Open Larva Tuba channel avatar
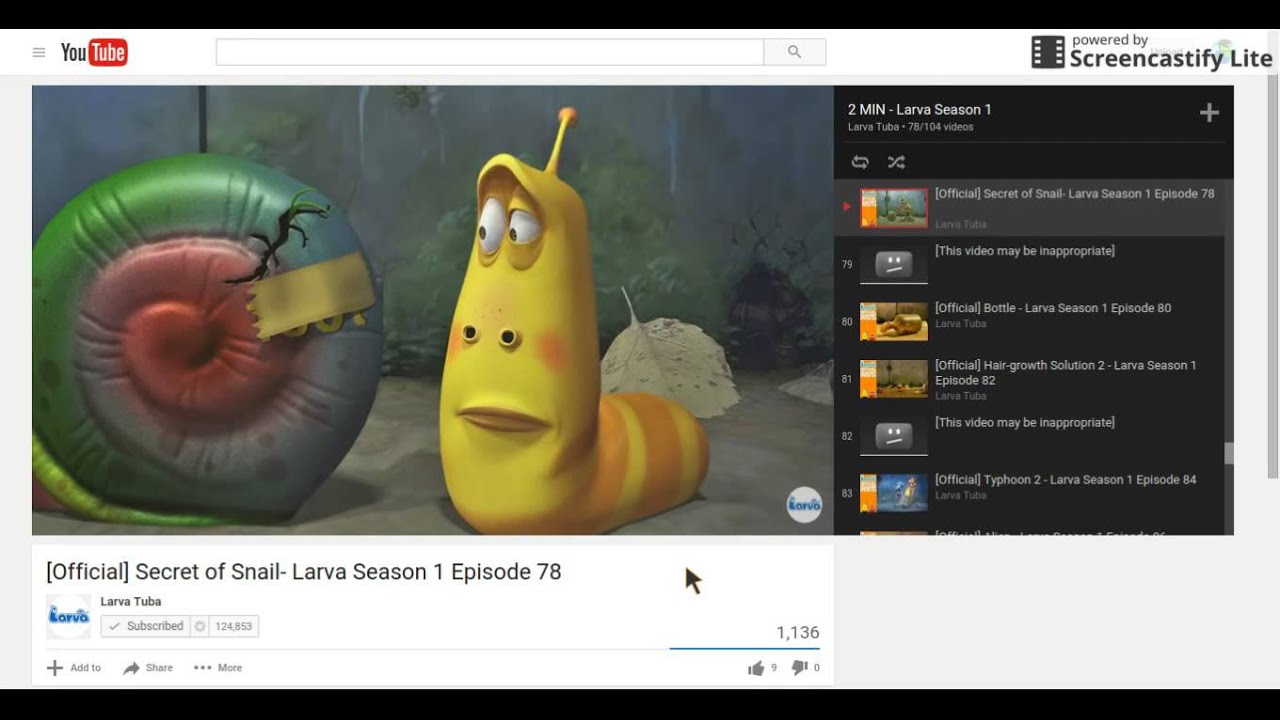 tap(69, 617)
